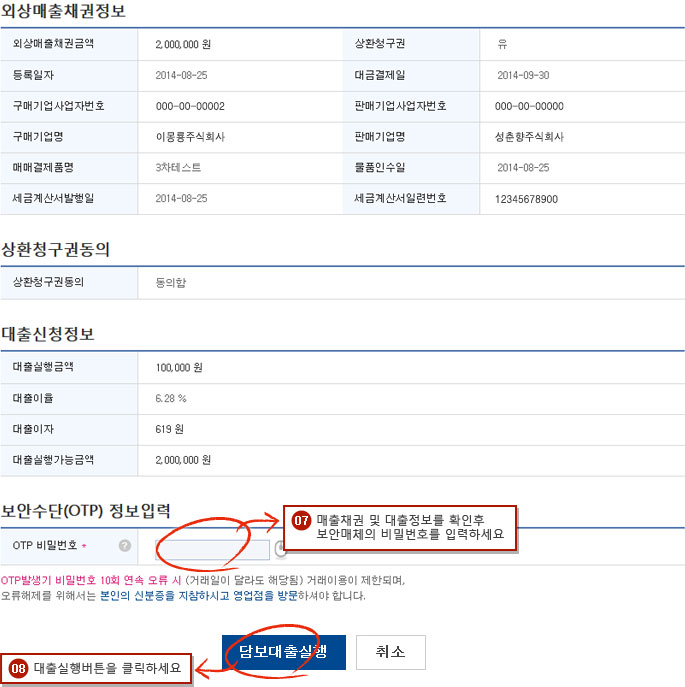Select the 대출이자 value 619 원
685x687 pixels.
(x=170, y=429)
